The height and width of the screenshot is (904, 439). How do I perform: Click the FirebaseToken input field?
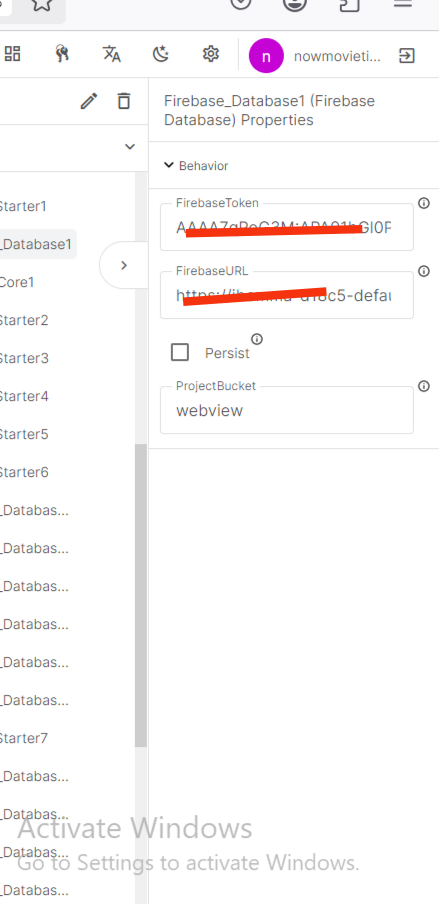[287, 227]
